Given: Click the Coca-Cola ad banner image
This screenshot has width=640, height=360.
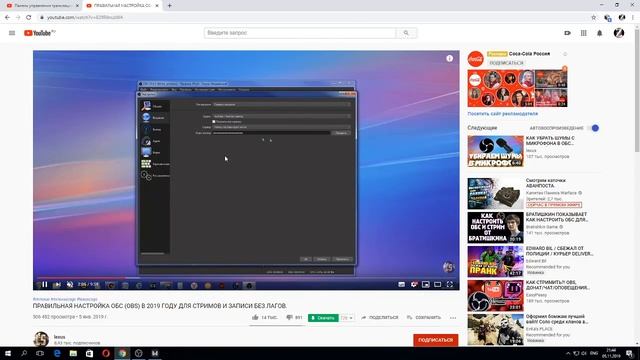Looking at the screenshot, I should 518,88.
